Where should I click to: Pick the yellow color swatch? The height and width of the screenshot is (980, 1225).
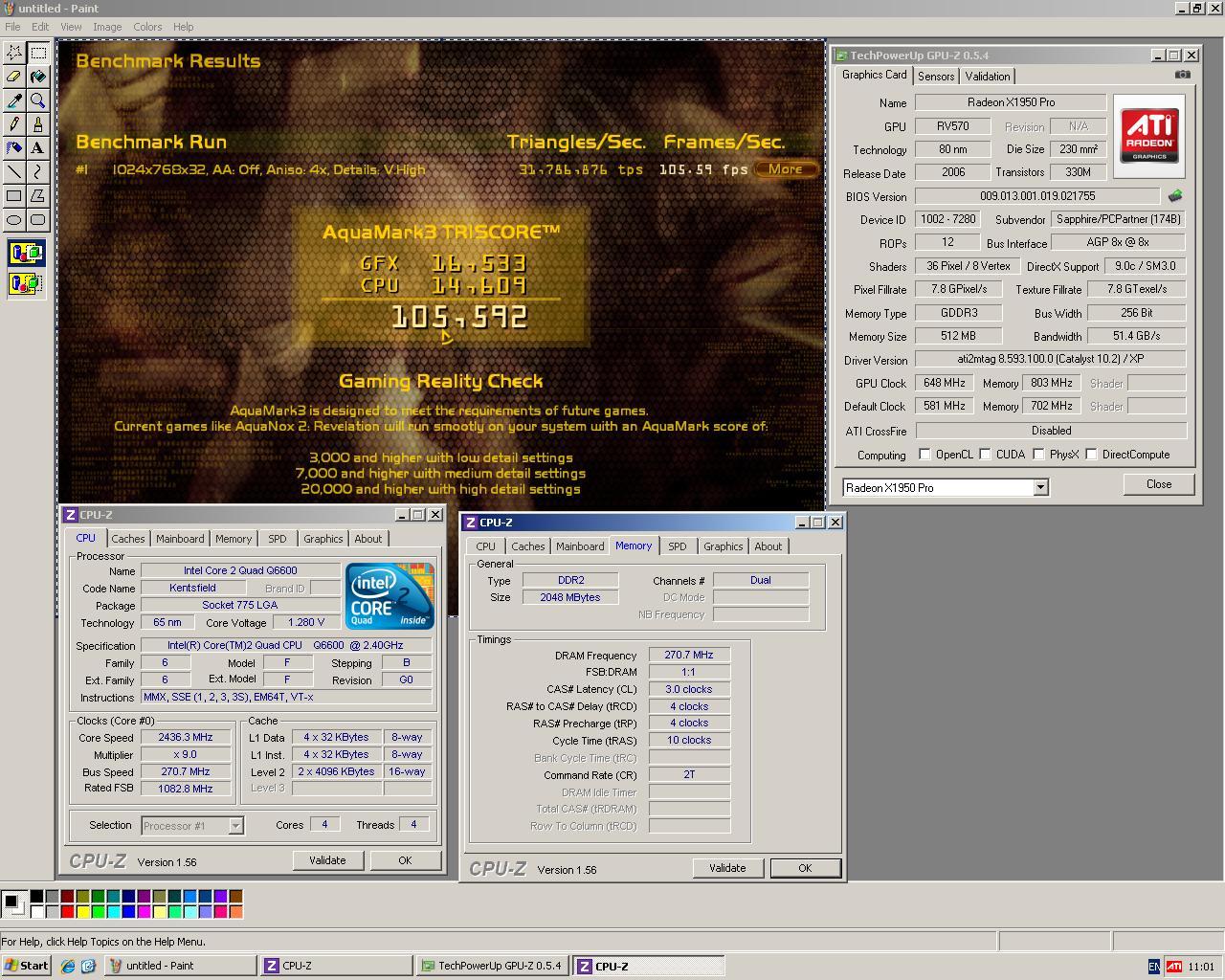[82, 911]
